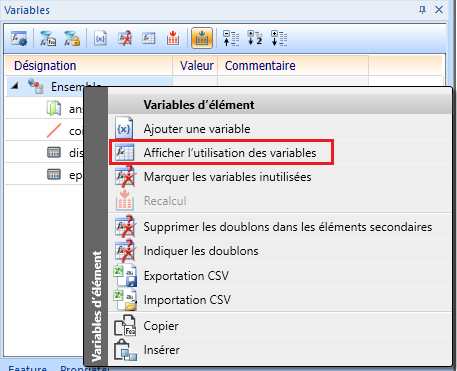Choose Marquer les variables inutilisées
457x371 pixels.
point(280,177)
